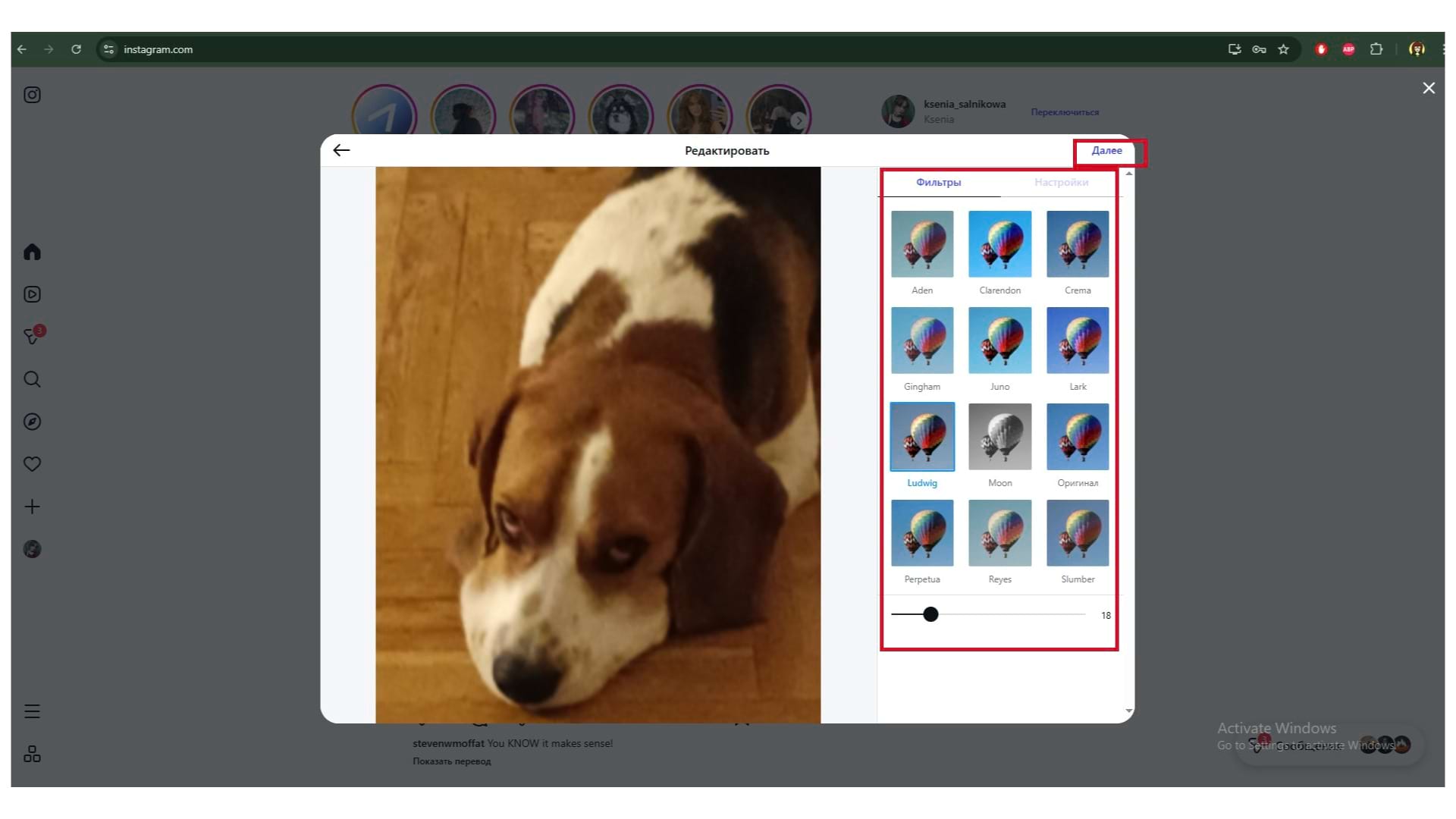The height and width of the screenshot is (819, 1456).
Task: Select the Фильтры tab
Action: [x=938, y=182]
